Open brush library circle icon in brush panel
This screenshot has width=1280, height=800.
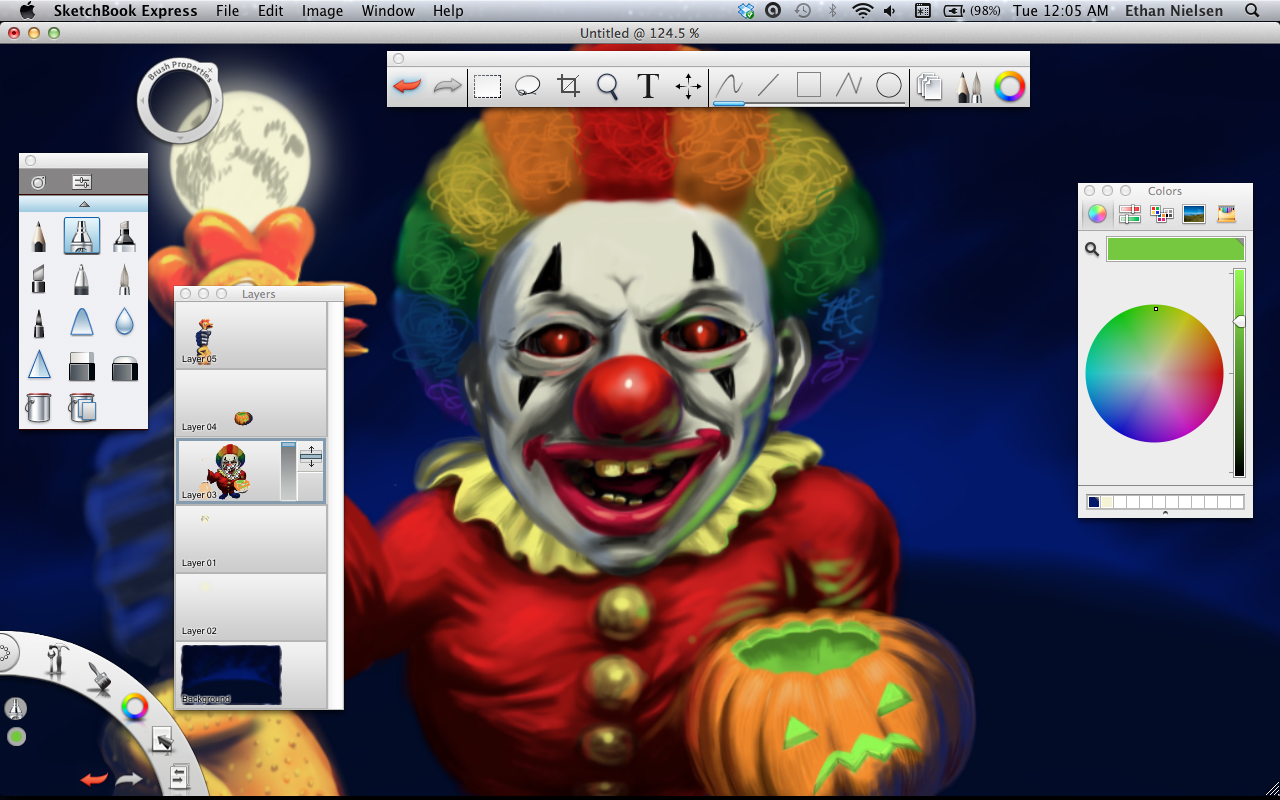click(x=38, y=182)
